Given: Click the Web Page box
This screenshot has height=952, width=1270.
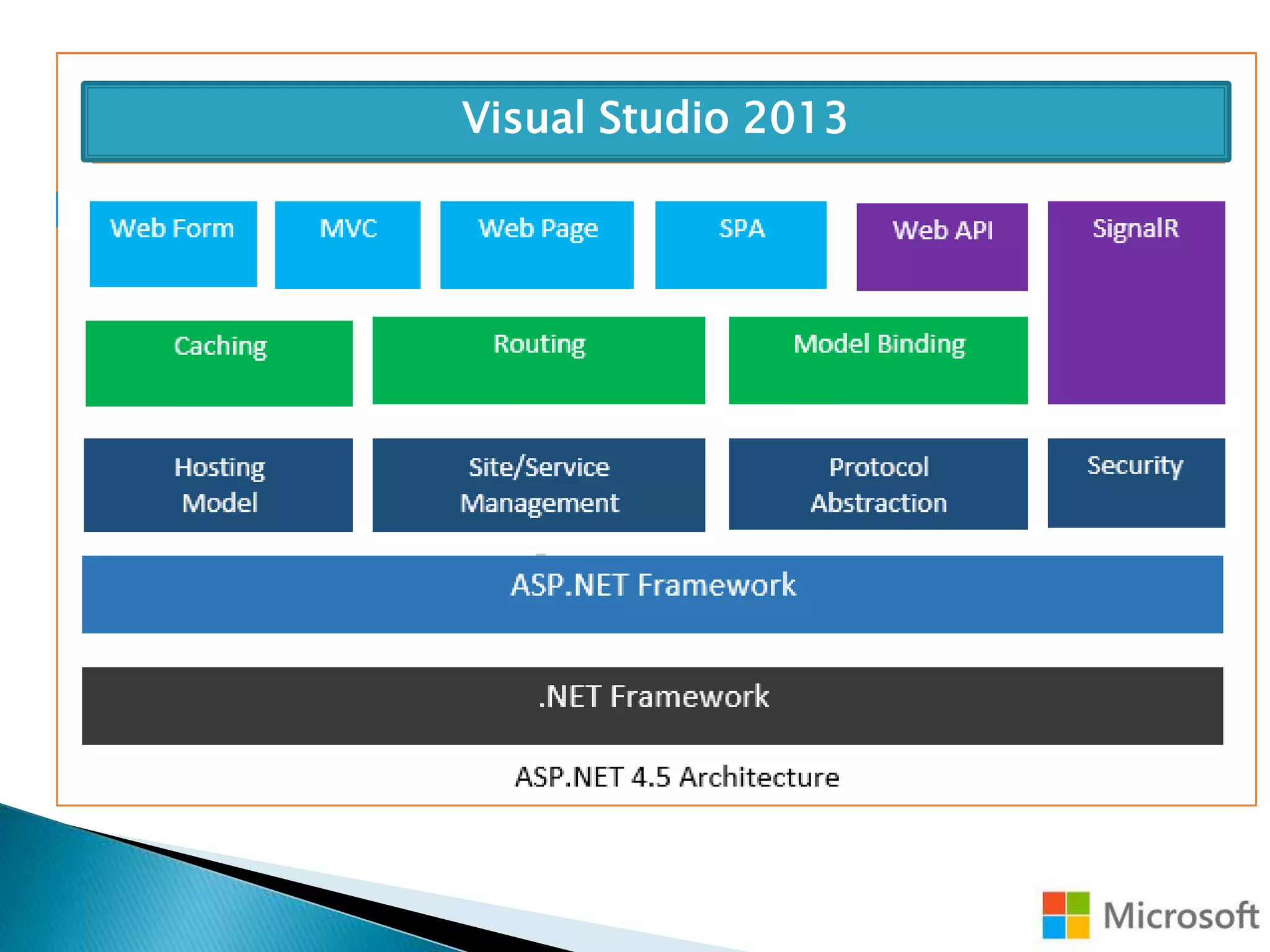Looking at the screenshot, I should (x=536, y=244).
